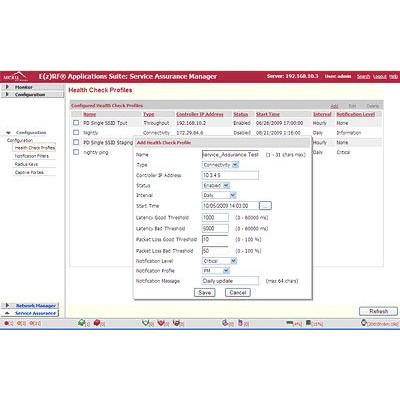400x400 pixels.
Task: Tick the checkbox for PD Single SSID Staging
Action: point(76,142)
